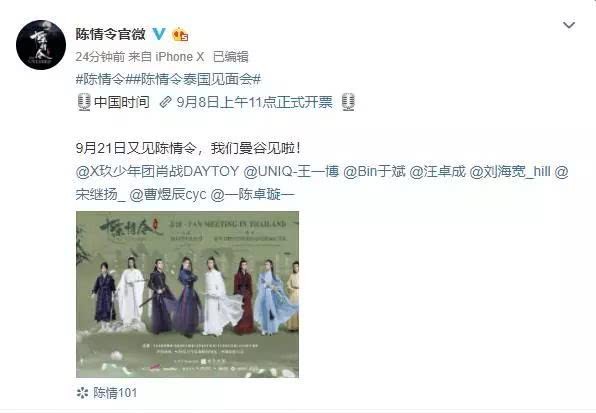Open mention @汪卓成

pos(438,172)
